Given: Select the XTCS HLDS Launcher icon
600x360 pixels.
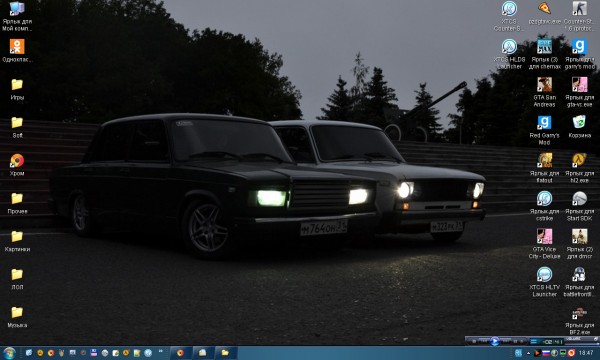Looking at the screenshot, I should pyautogui.click(x=509, y=54).
